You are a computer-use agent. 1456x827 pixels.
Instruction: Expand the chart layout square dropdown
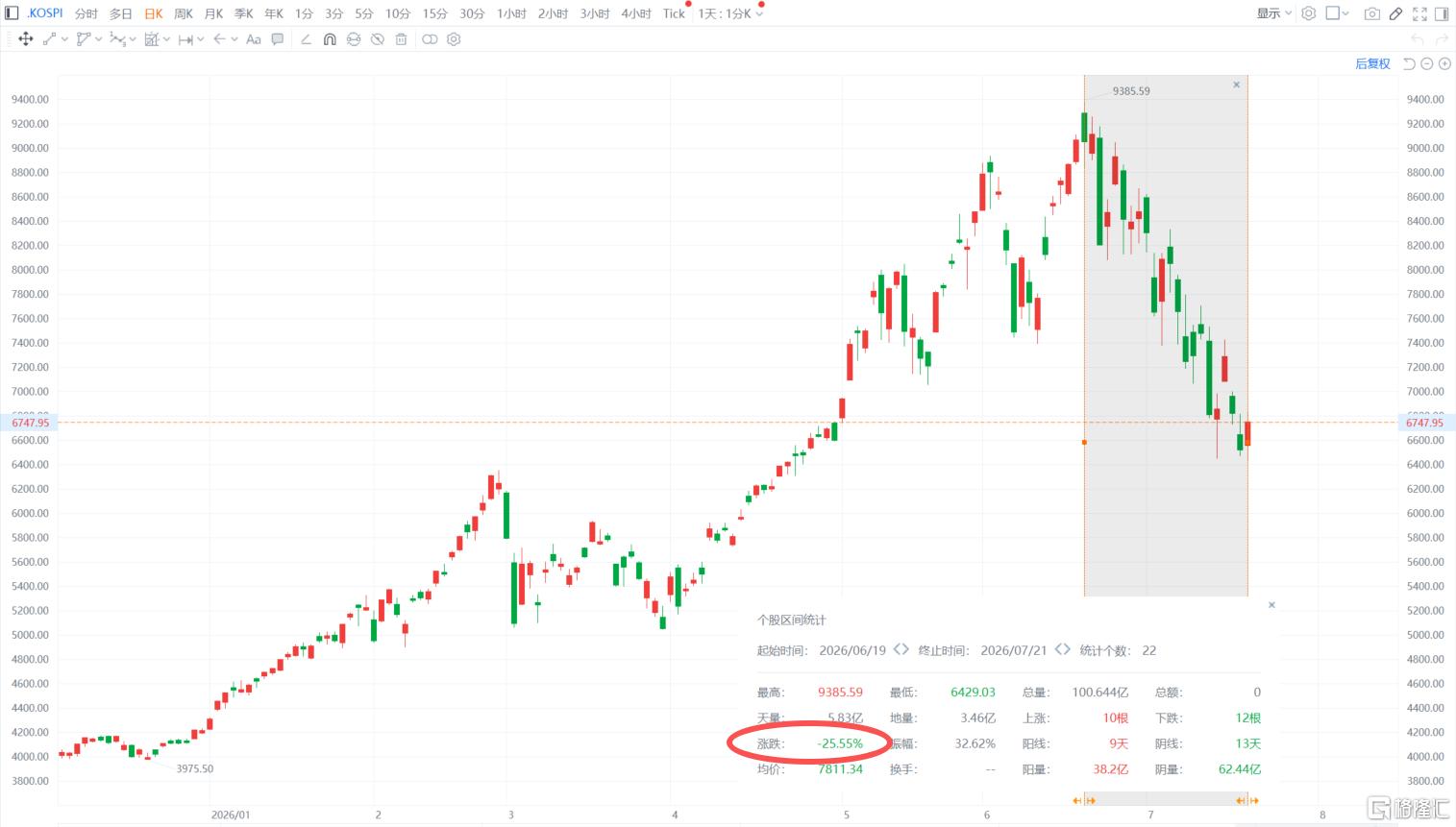click(x=1338, y=13)
